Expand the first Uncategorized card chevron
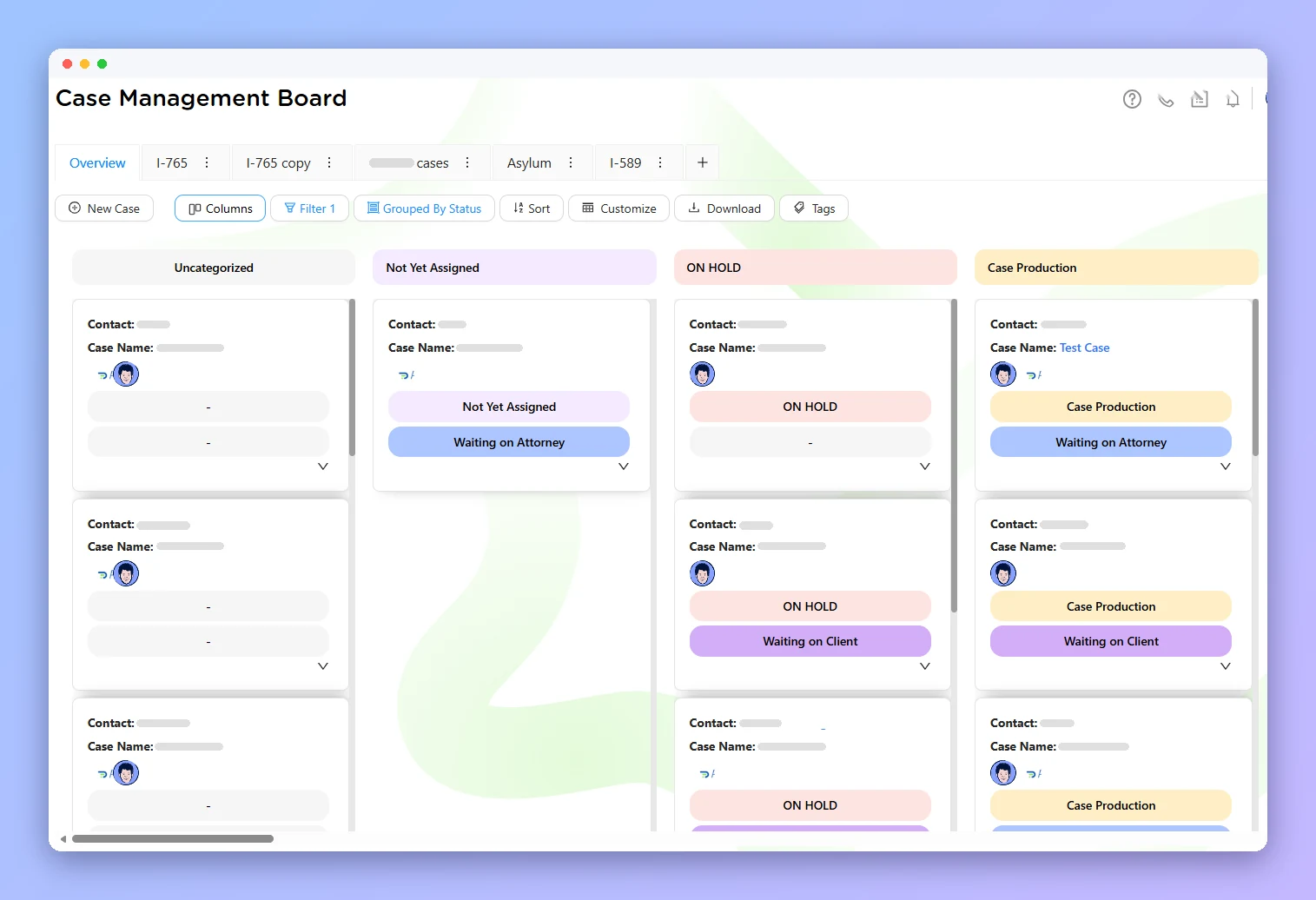The height and width of the screenshot is (900, 1316). 323,467
